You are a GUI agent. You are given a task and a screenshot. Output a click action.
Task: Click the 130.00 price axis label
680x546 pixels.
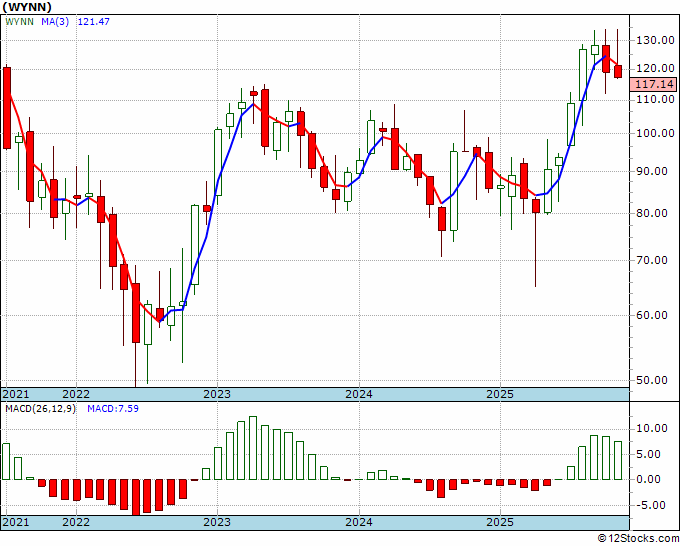click(x=655, y=40)
